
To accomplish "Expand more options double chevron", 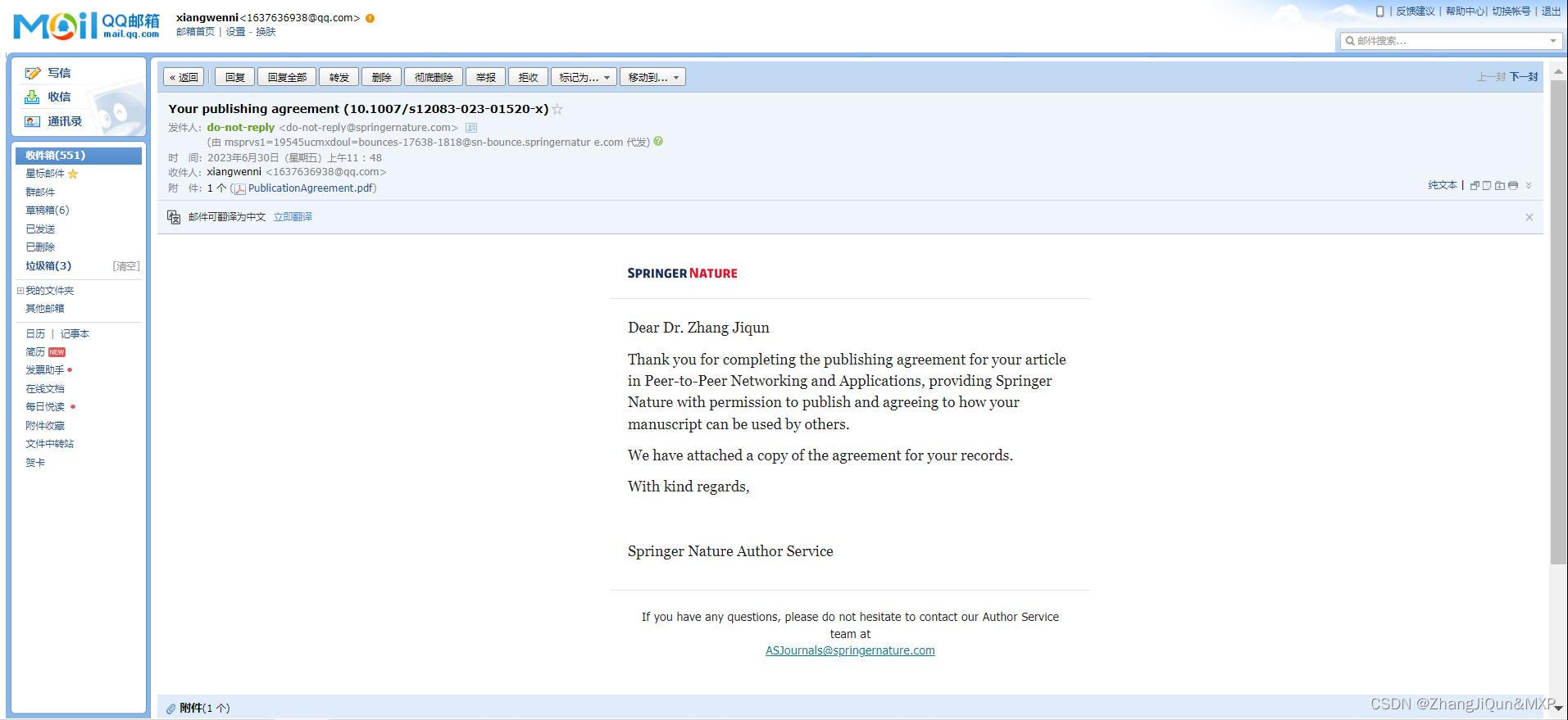I will click(x=1529, y=186).
